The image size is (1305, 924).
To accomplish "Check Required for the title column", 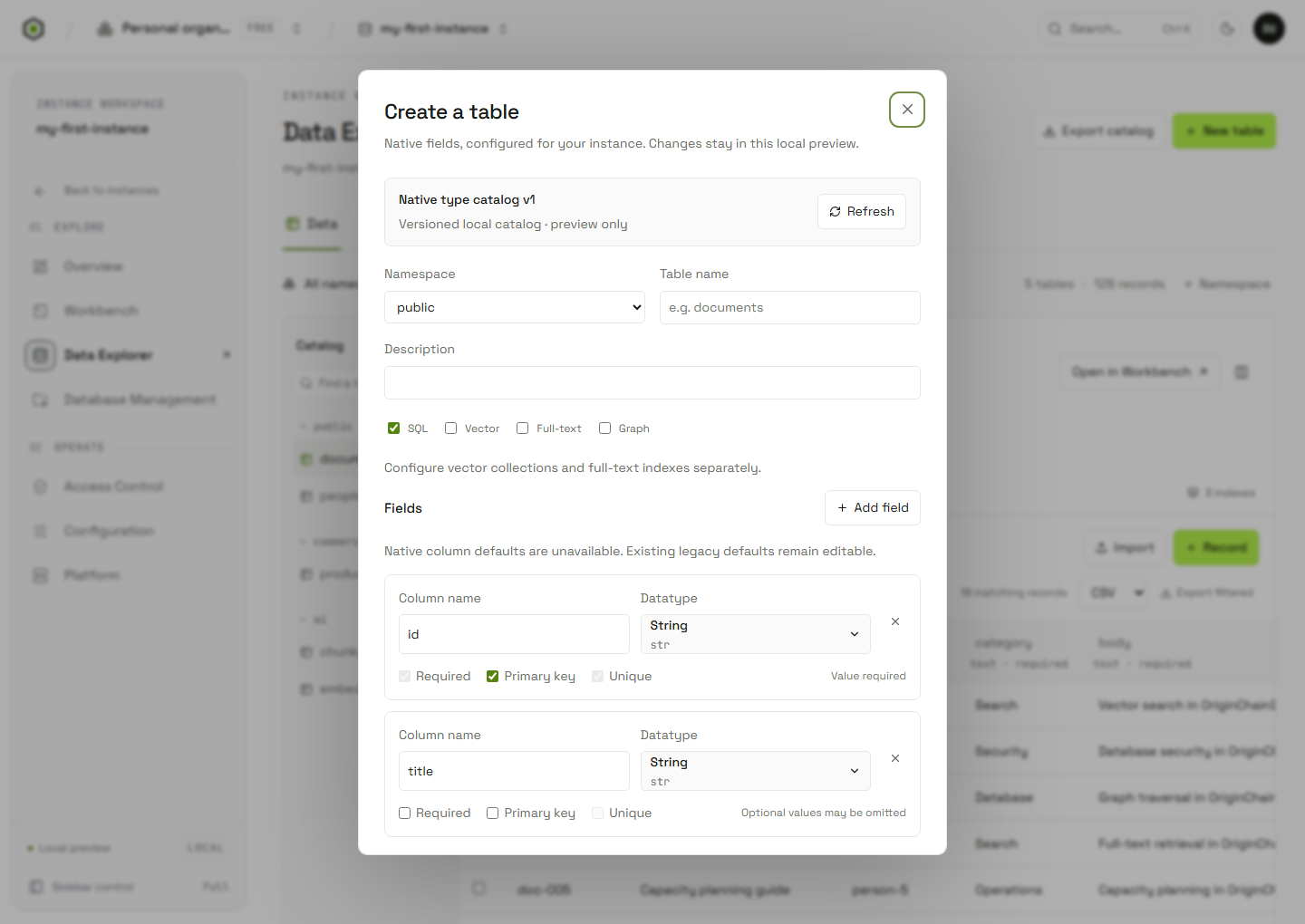I will click(405, 813).
